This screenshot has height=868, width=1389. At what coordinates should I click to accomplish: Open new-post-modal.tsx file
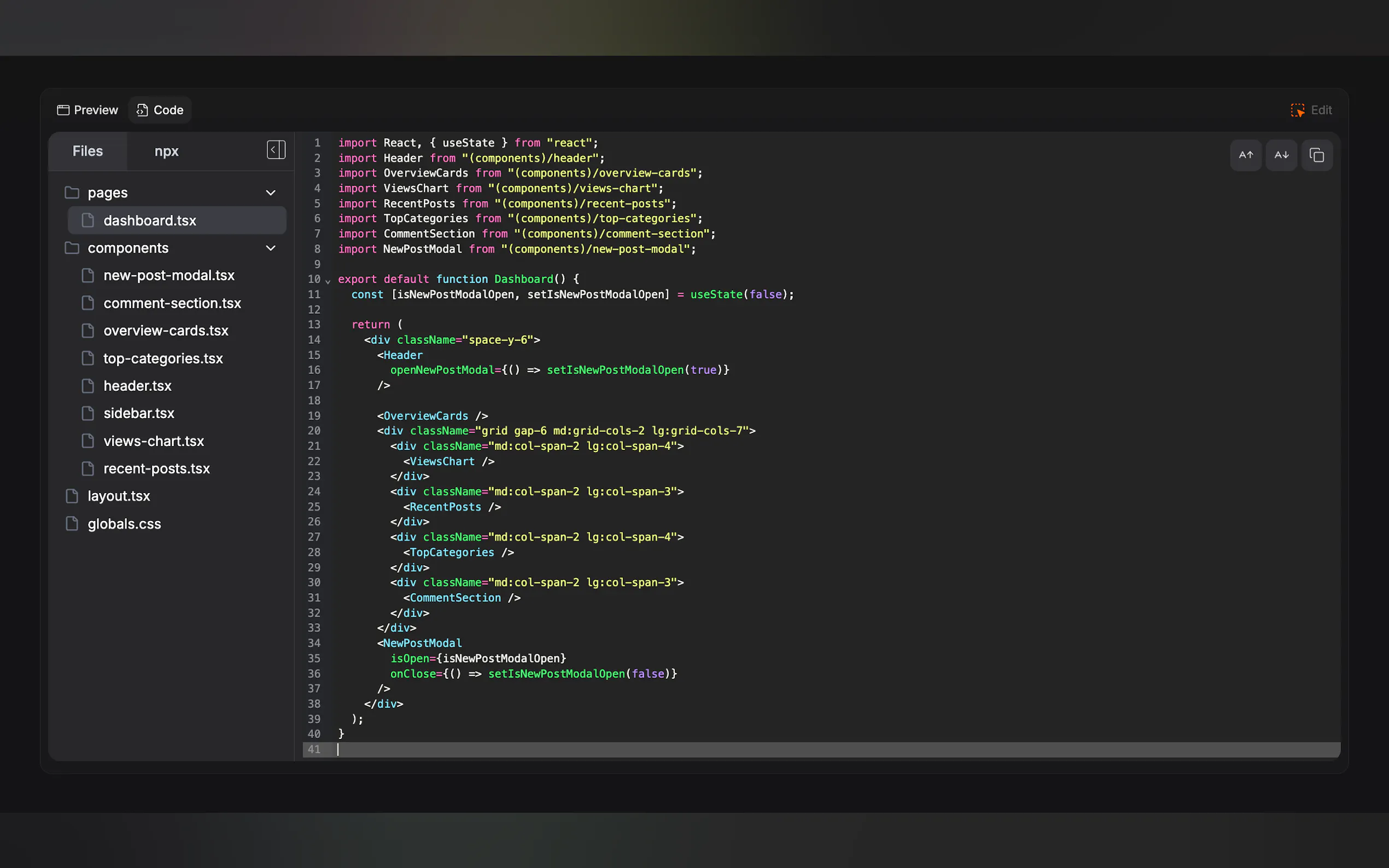point(169,275)
